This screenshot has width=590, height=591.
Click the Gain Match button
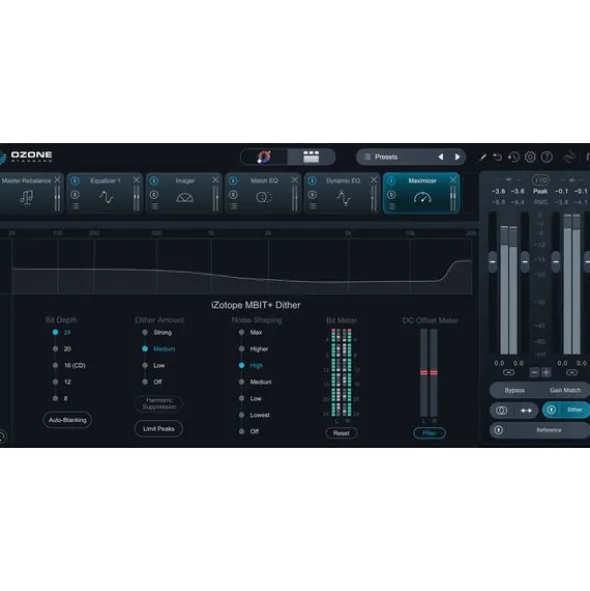click(x=565, y=390)
